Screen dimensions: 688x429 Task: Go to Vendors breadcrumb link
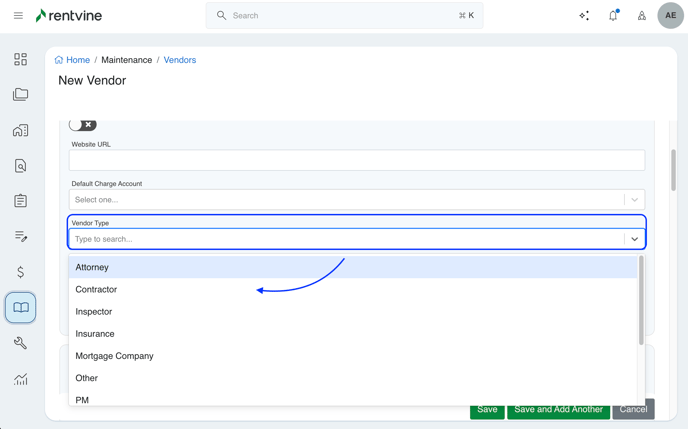180,60
